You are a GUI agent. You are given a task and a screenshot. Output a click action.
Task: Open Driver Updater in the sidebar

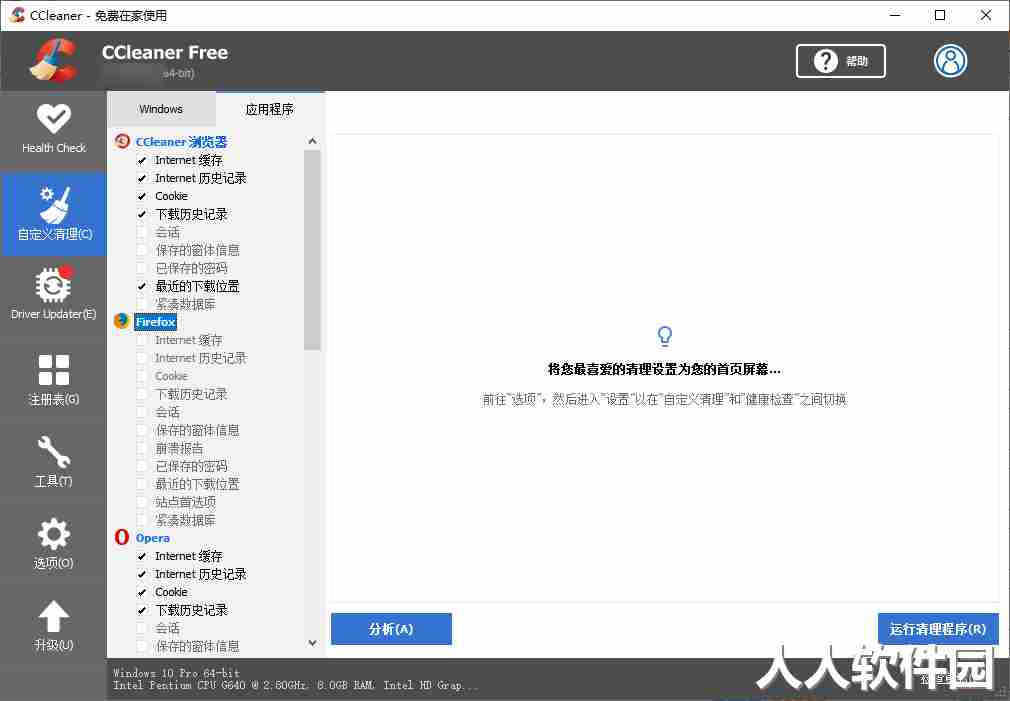[x=53, y=293]
